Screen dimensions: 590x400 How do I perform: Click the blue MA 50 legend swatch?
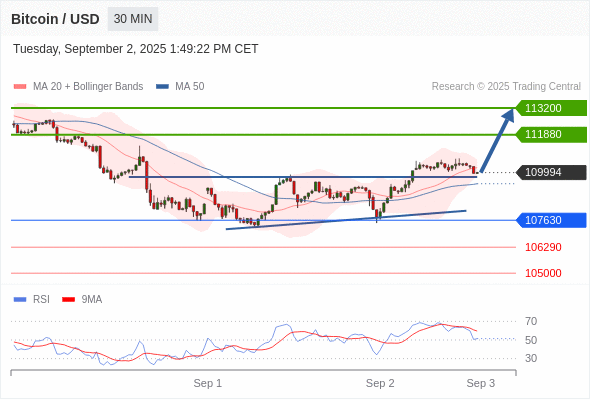click(x=162, y=87)
